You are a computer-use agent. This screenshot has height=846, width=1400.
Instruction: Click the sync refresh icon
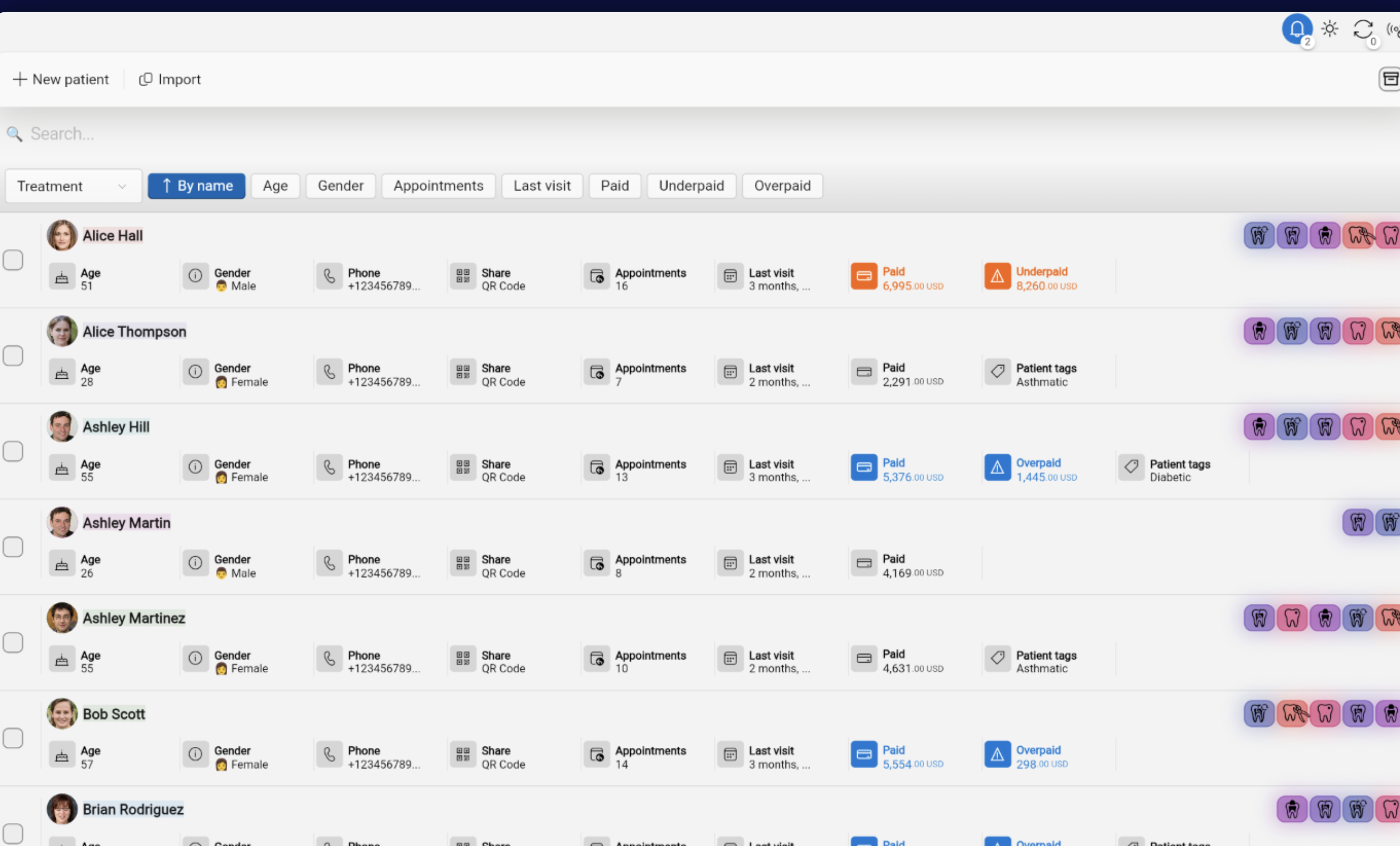pos(1362,29)
